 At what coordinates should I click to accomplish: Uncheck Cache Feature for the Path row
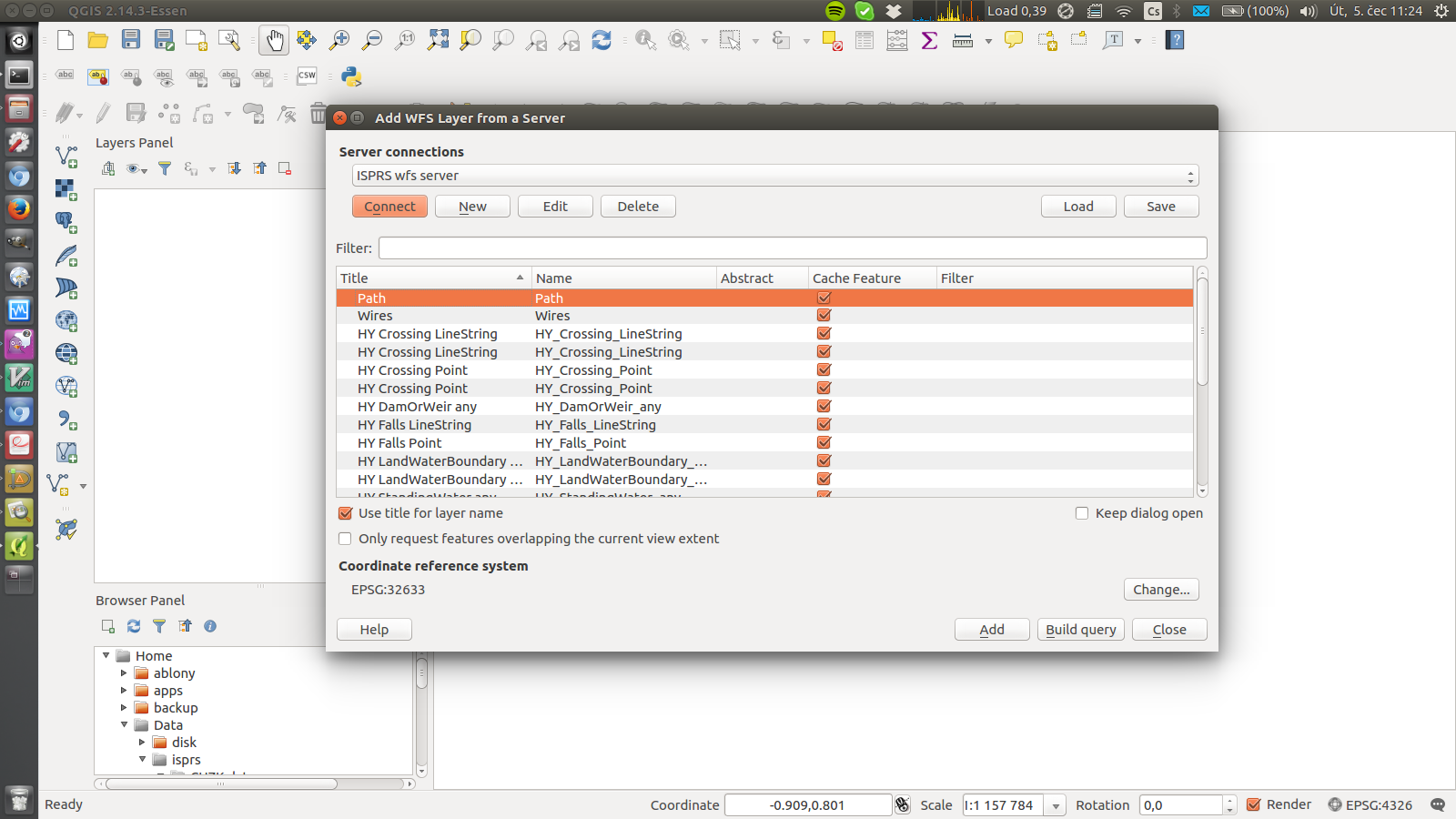click(x=824, y=298)
